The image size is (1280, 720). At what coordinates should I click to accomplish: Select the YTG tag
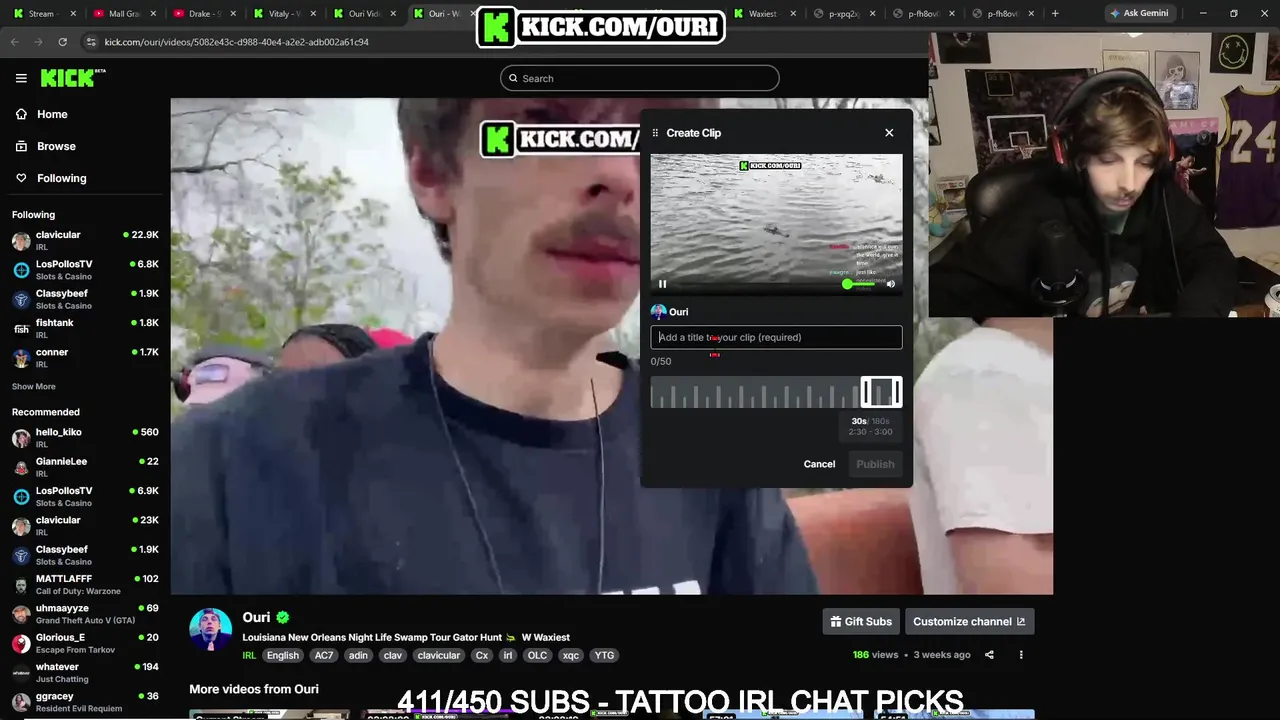coord(604,656)
